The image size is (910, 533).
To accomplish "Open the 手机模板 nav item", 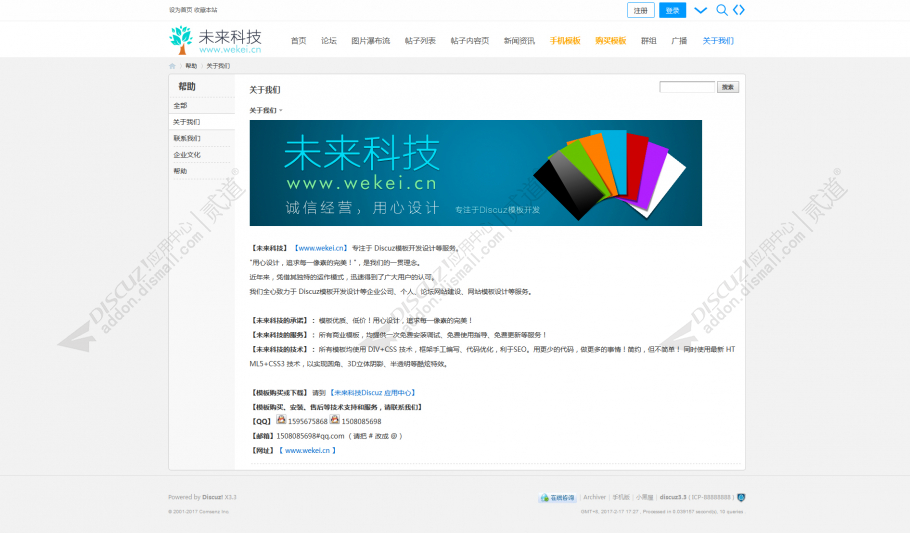I will click(x=565, y=41).
